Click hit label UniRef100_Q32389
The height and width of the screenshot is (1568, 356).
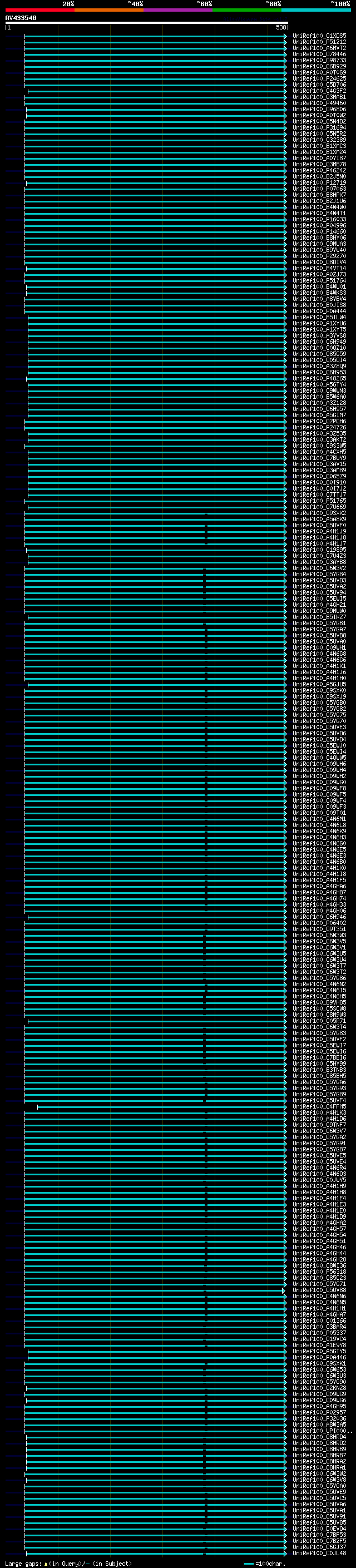(x=319, y=140)
